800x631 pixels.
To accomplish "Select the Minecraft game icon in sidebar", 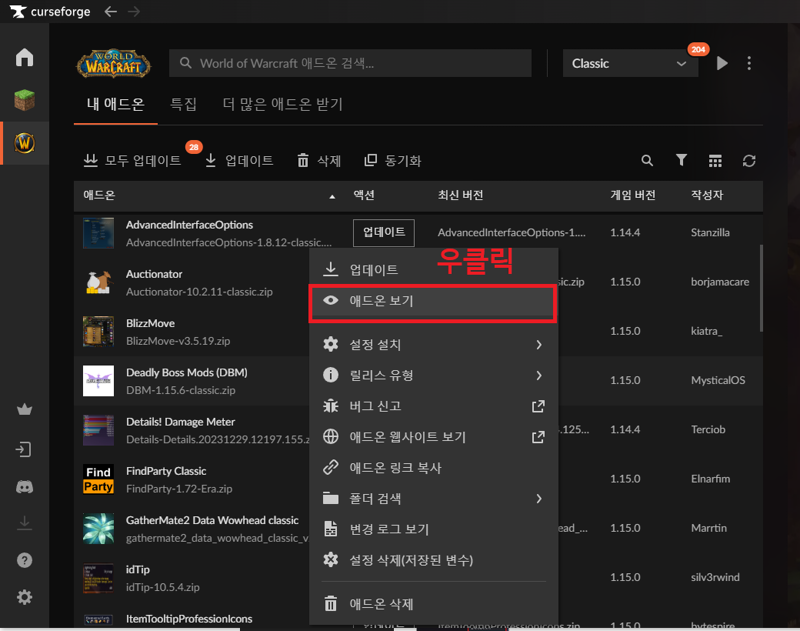I will pyautogui.click(x=24, y=100).
